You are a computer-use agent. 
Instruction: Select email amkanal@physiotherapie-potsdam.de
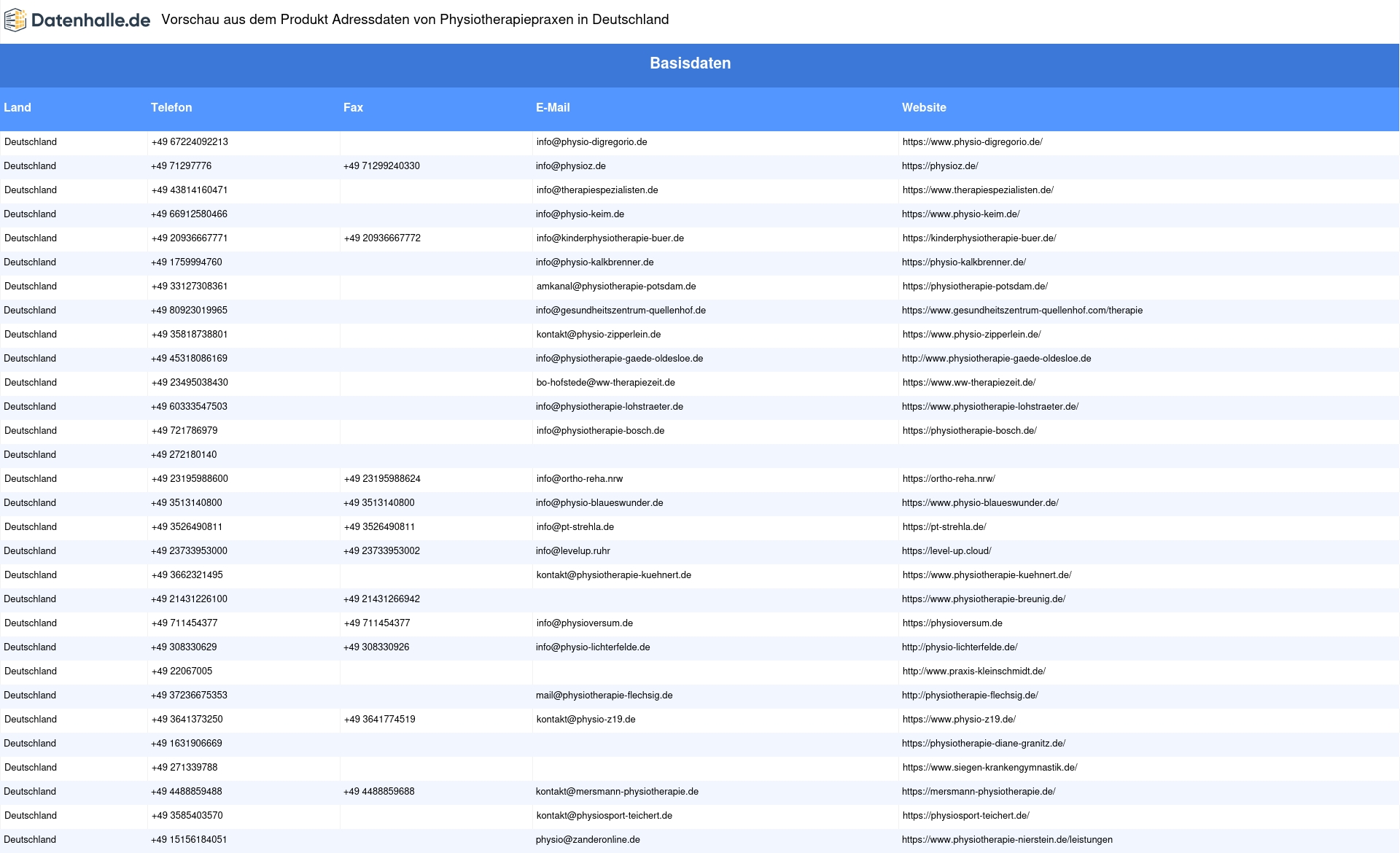(x=616, y=287)
